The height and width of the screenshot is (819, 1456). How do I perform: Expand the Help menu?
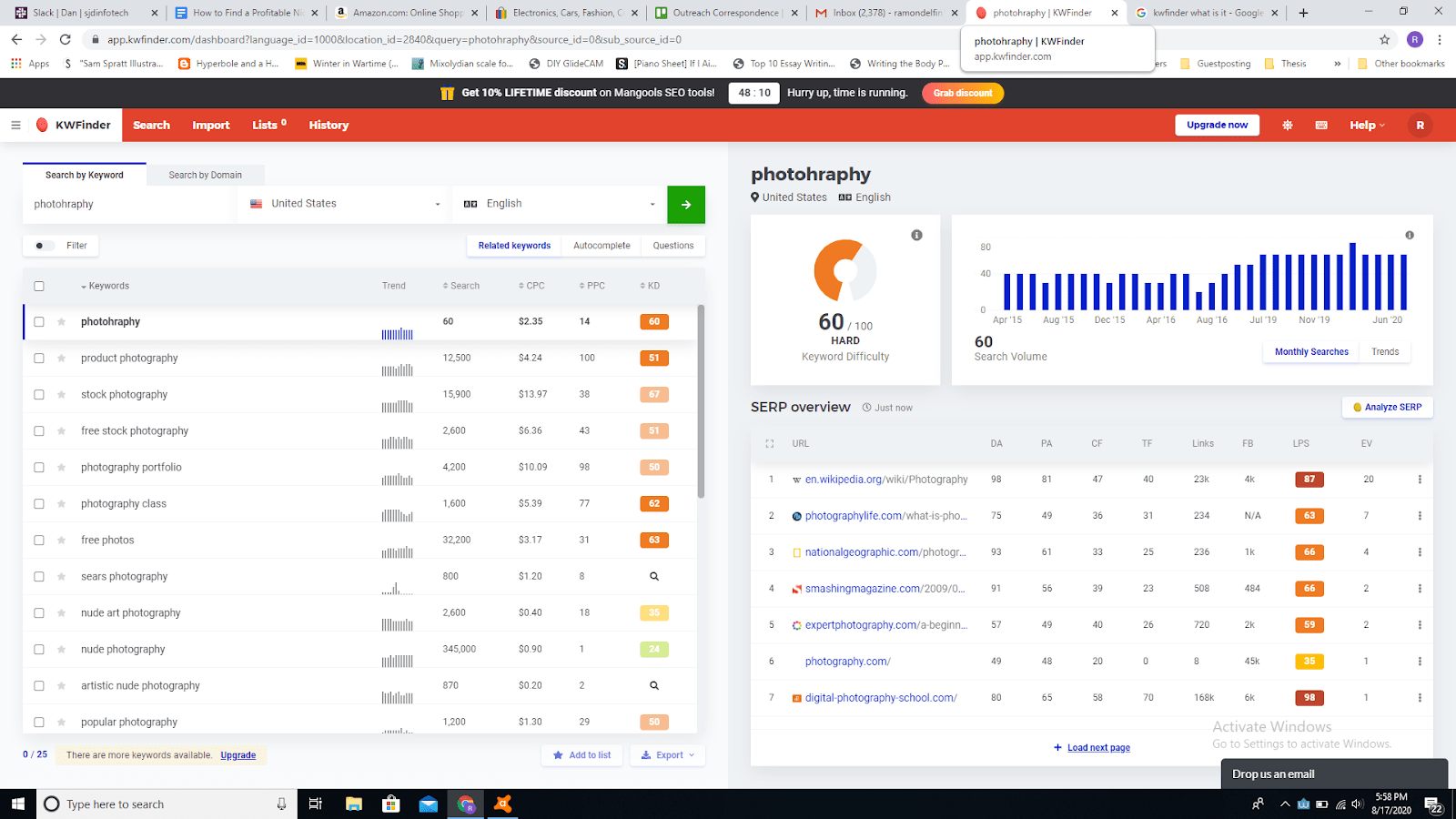[x=1367, y=125]
